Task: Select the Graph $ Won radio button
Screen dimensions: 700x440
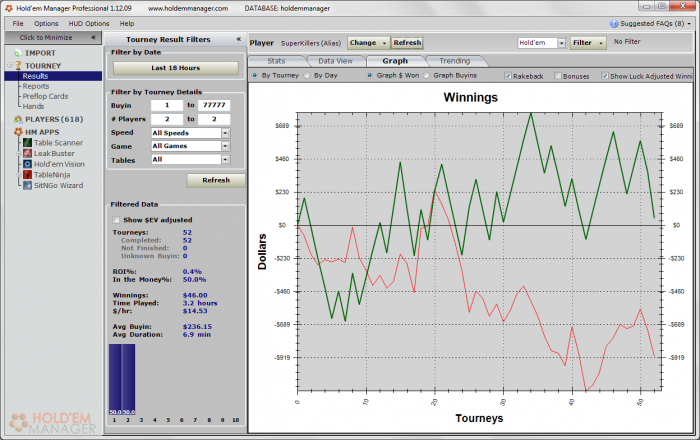Action: click(x=370, y=75)
